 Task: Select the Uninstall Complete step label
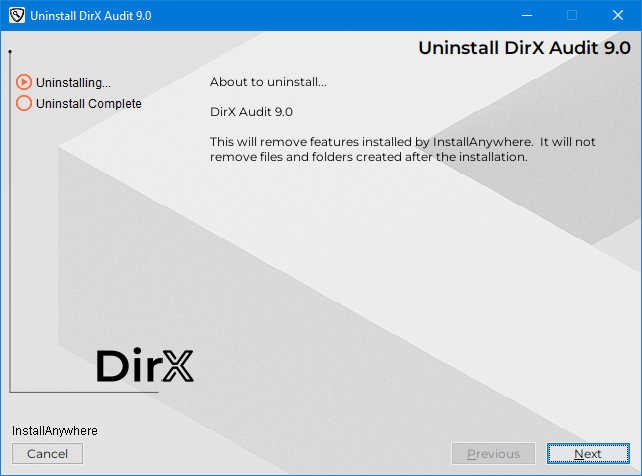pyautogui.click(x=88, y=103)
